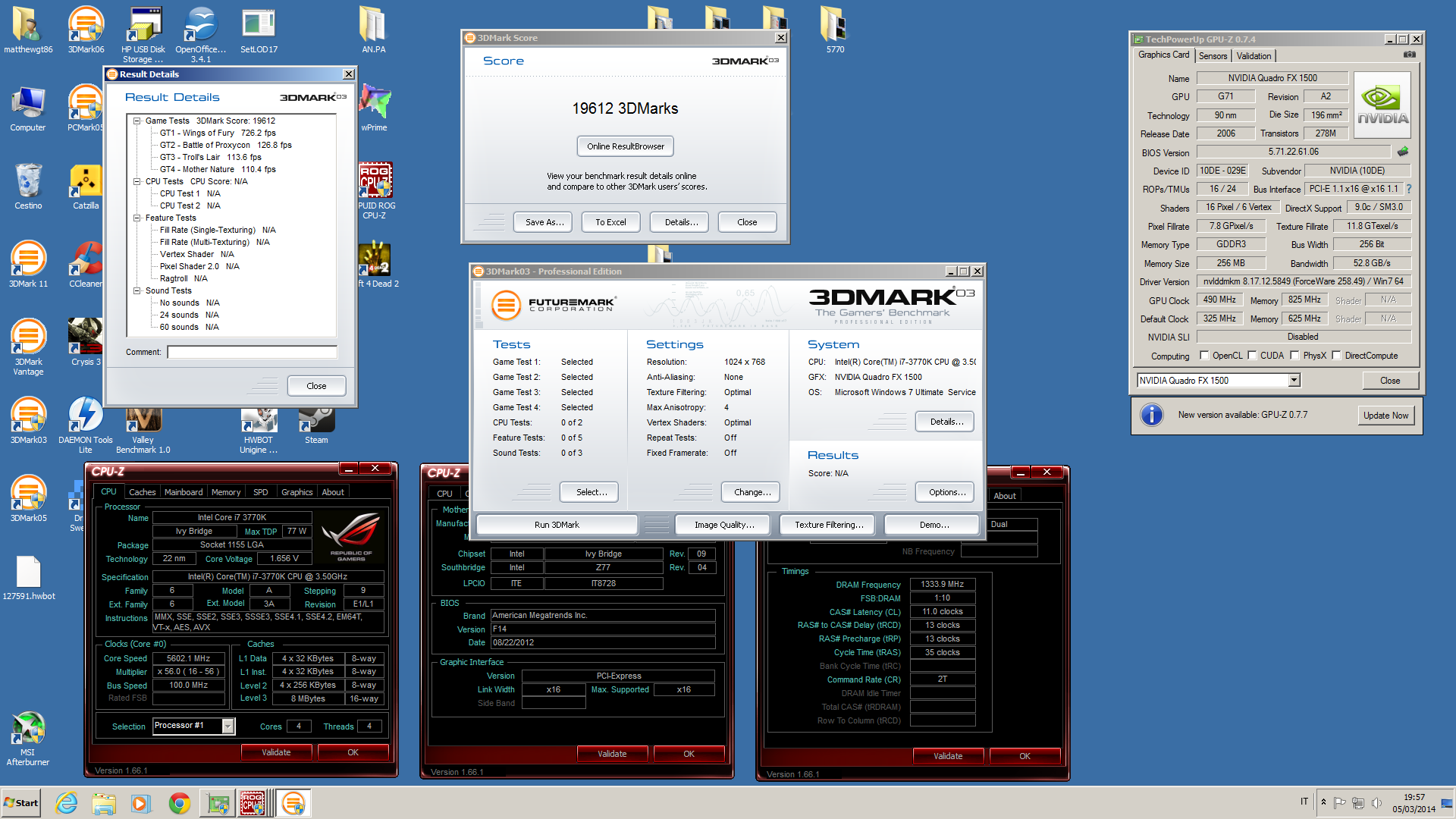The height and width of the screenshot is (819, 1456).
Task: Click Texture Filtering button in 3DMark03
Action: click(x=829, y=525)
